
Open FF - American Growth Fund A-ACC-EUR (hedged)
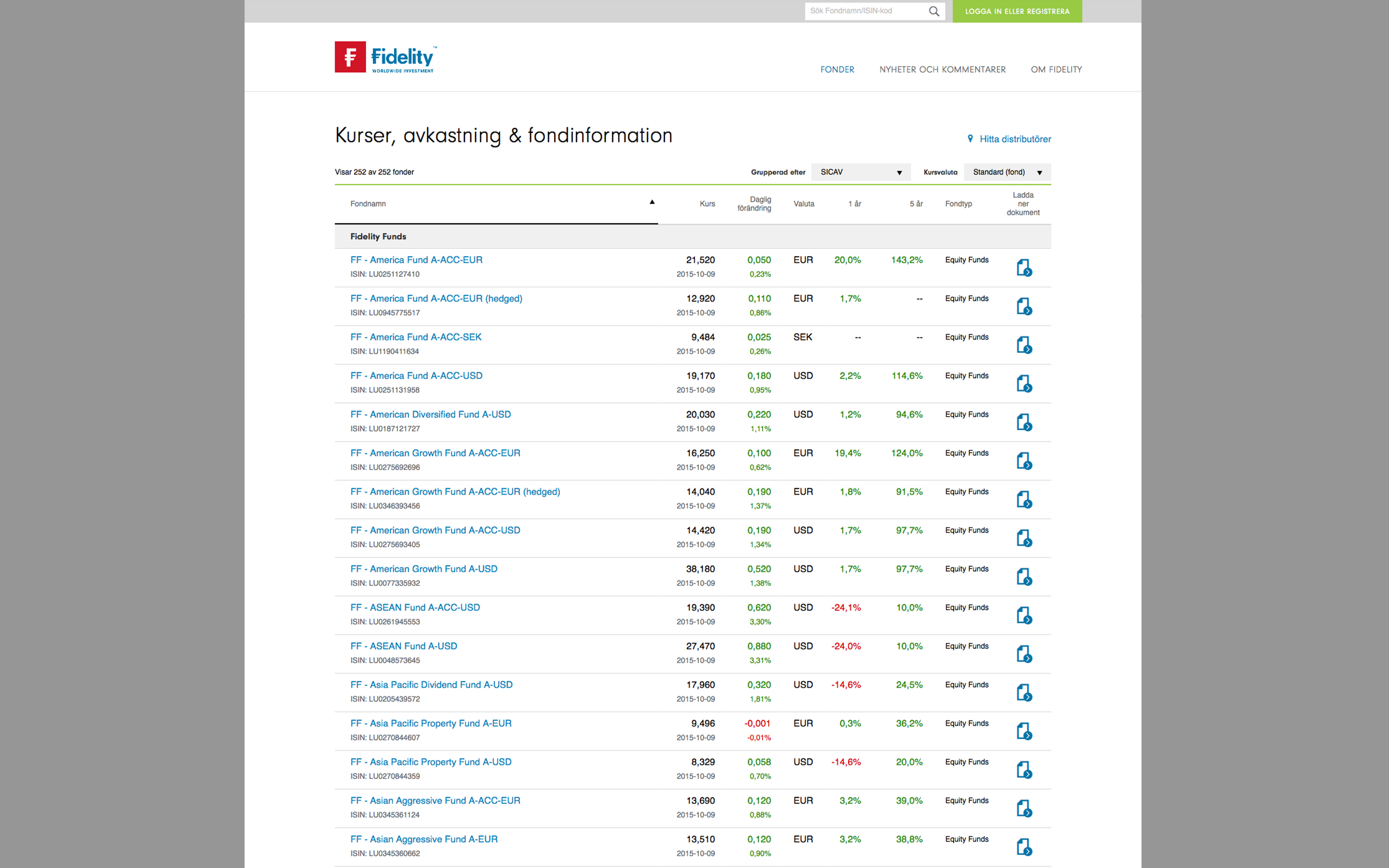[455, 491]
